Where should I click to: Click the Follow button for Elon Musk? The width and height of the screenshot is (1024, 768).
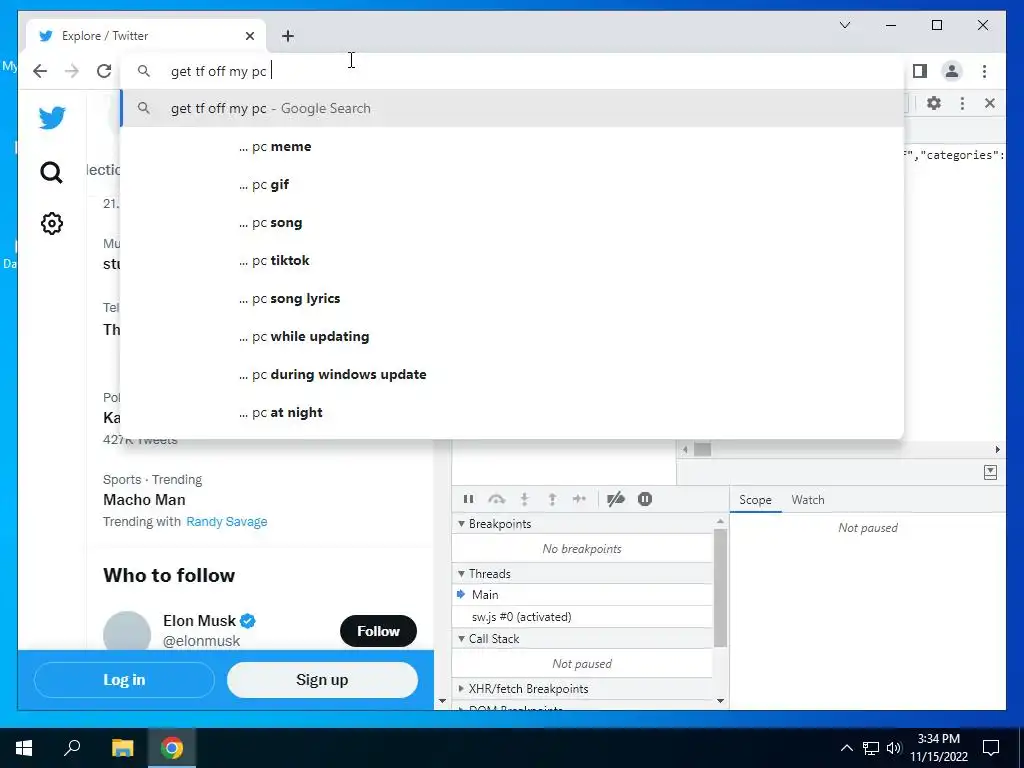point(378,631)
